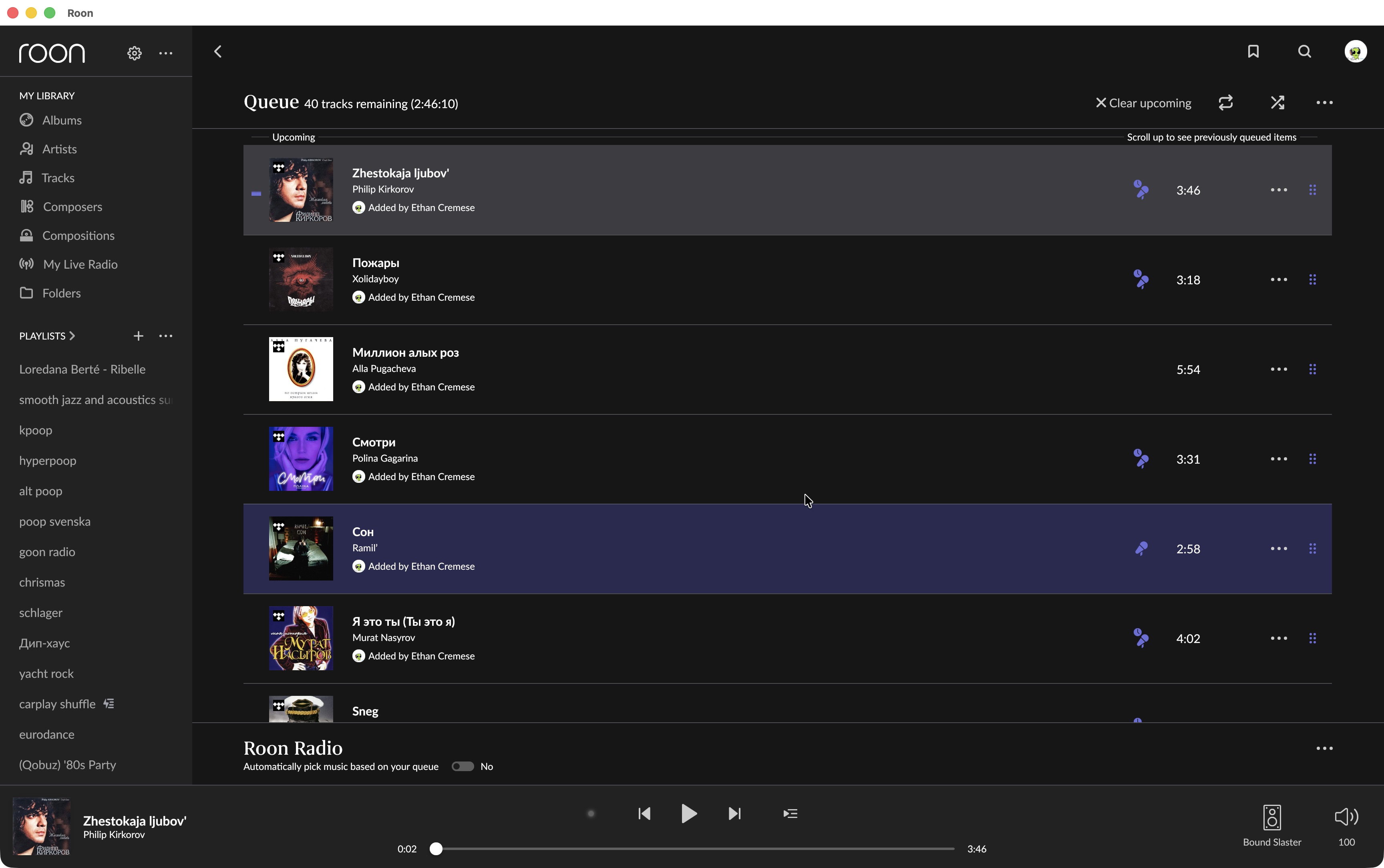
Task: Open Albums in My Library sidebar
Action: (61, 120)
